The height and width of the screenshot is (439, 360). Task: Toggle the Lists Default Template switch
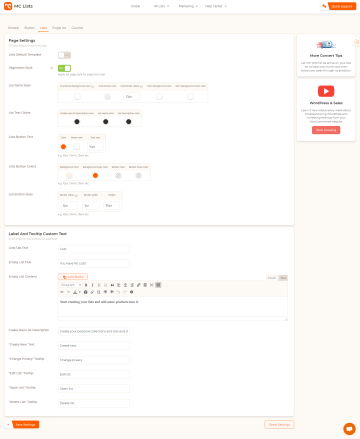tap(64, 55)
